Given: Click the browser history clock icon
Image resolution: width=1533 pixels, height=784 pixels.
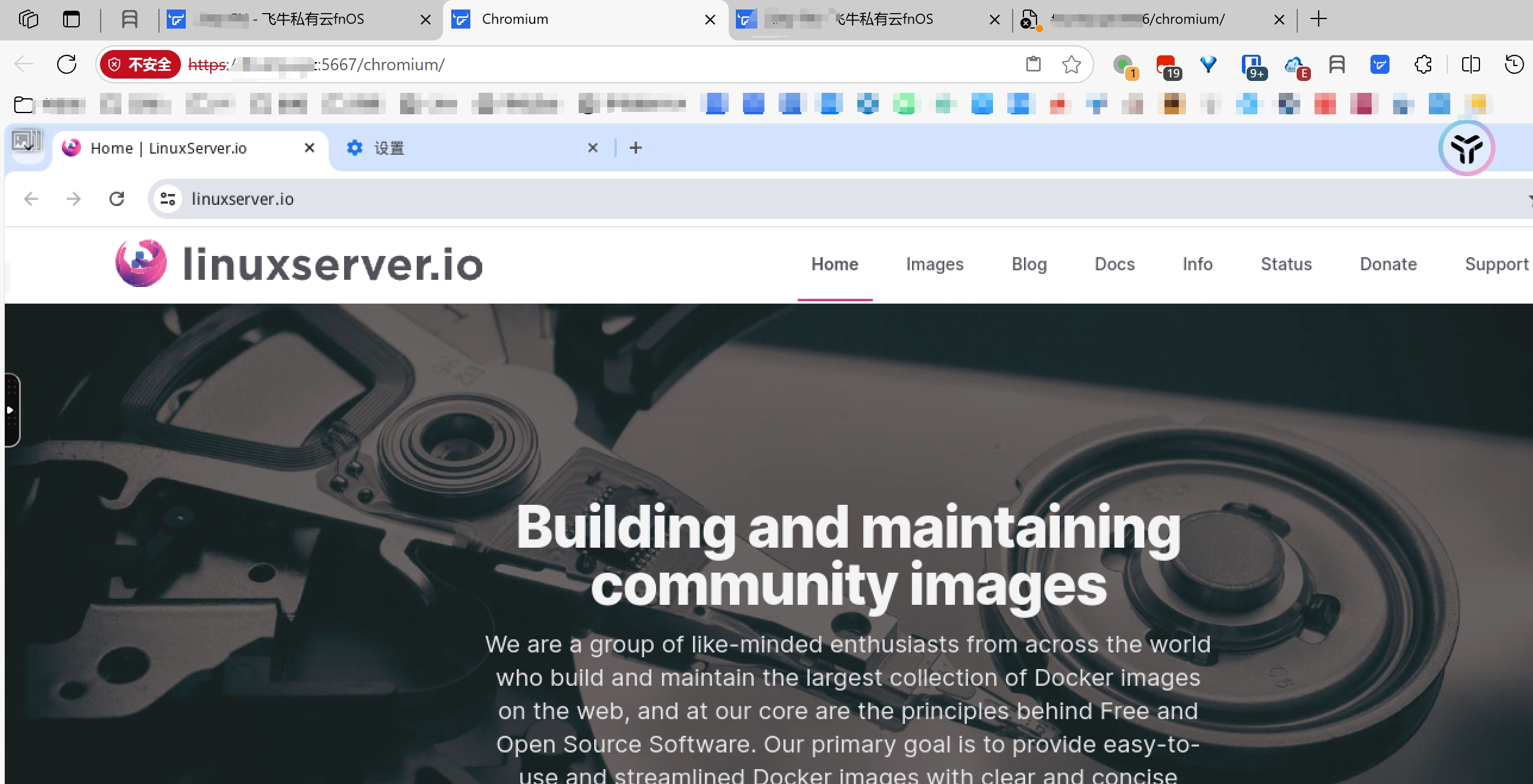Looking at the screenshot, I should 1514,64.
